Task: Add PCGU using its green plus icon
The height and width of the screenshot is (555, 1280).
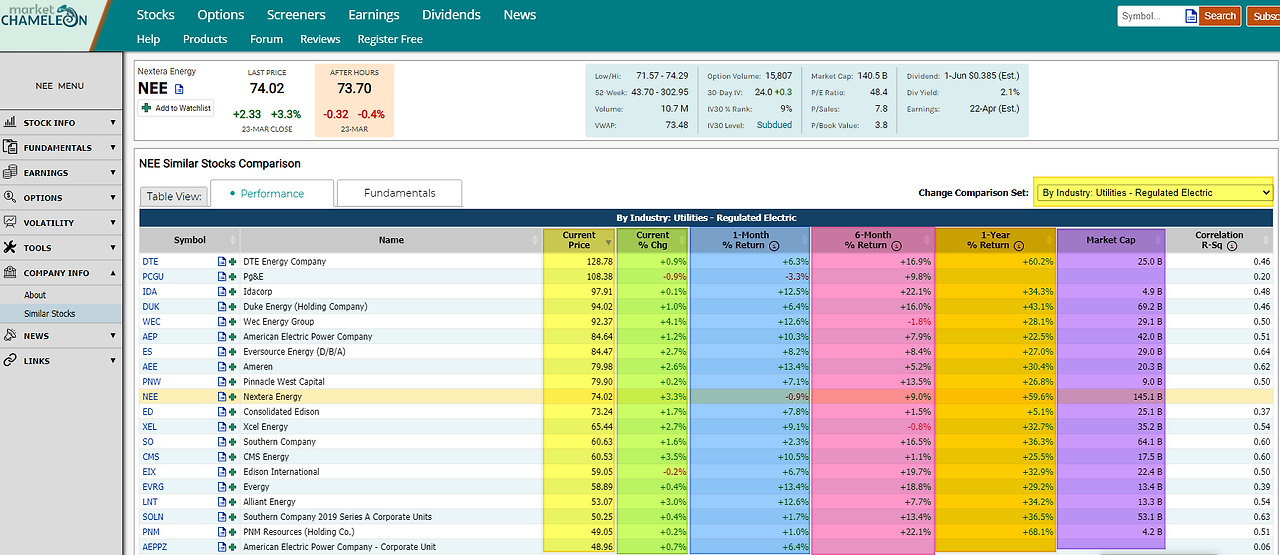Action: click(x=232, y=277)
